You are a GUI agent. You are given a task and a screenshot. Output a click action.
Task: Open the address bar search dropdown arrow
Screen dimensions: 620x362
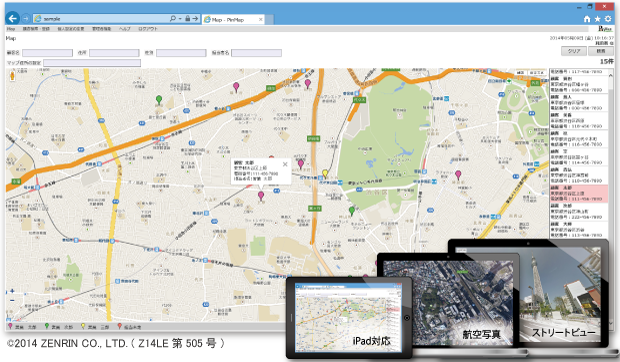(x=180, y=19)
